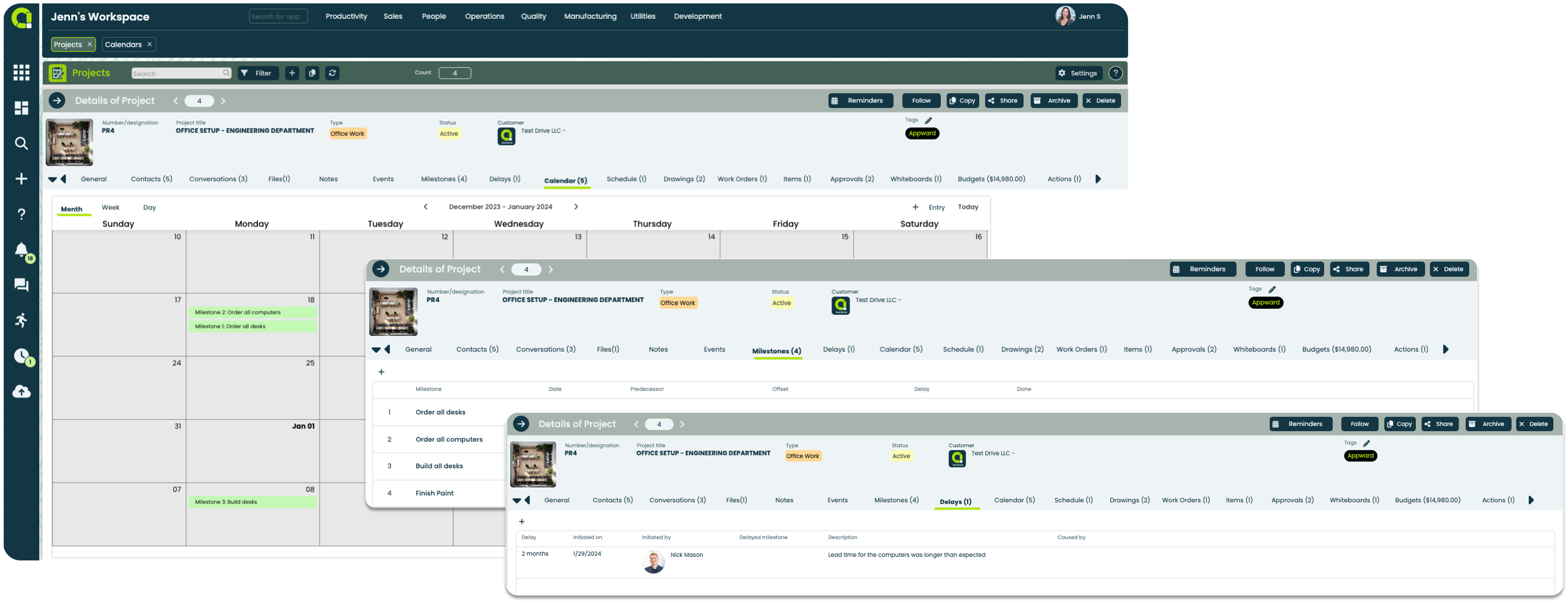Add a new delay with plus icon
This screenshot has width=1568, height=603.
point(522,522)
